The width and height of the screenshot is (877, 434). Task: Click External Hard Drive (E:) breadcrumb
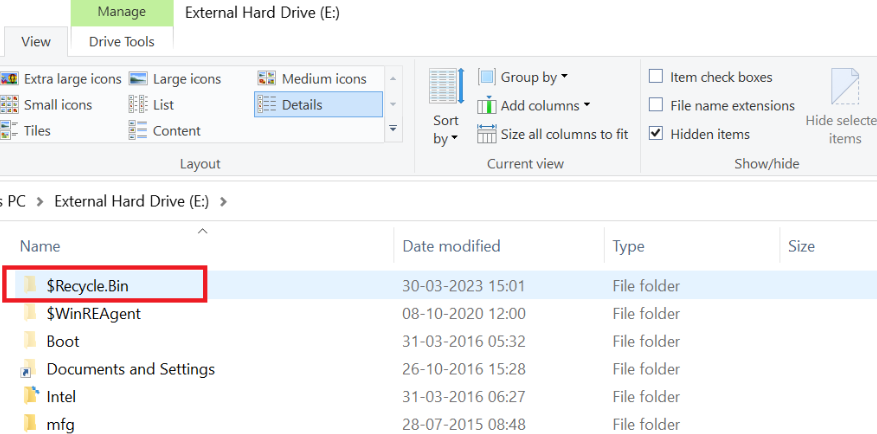coord(131,201)
